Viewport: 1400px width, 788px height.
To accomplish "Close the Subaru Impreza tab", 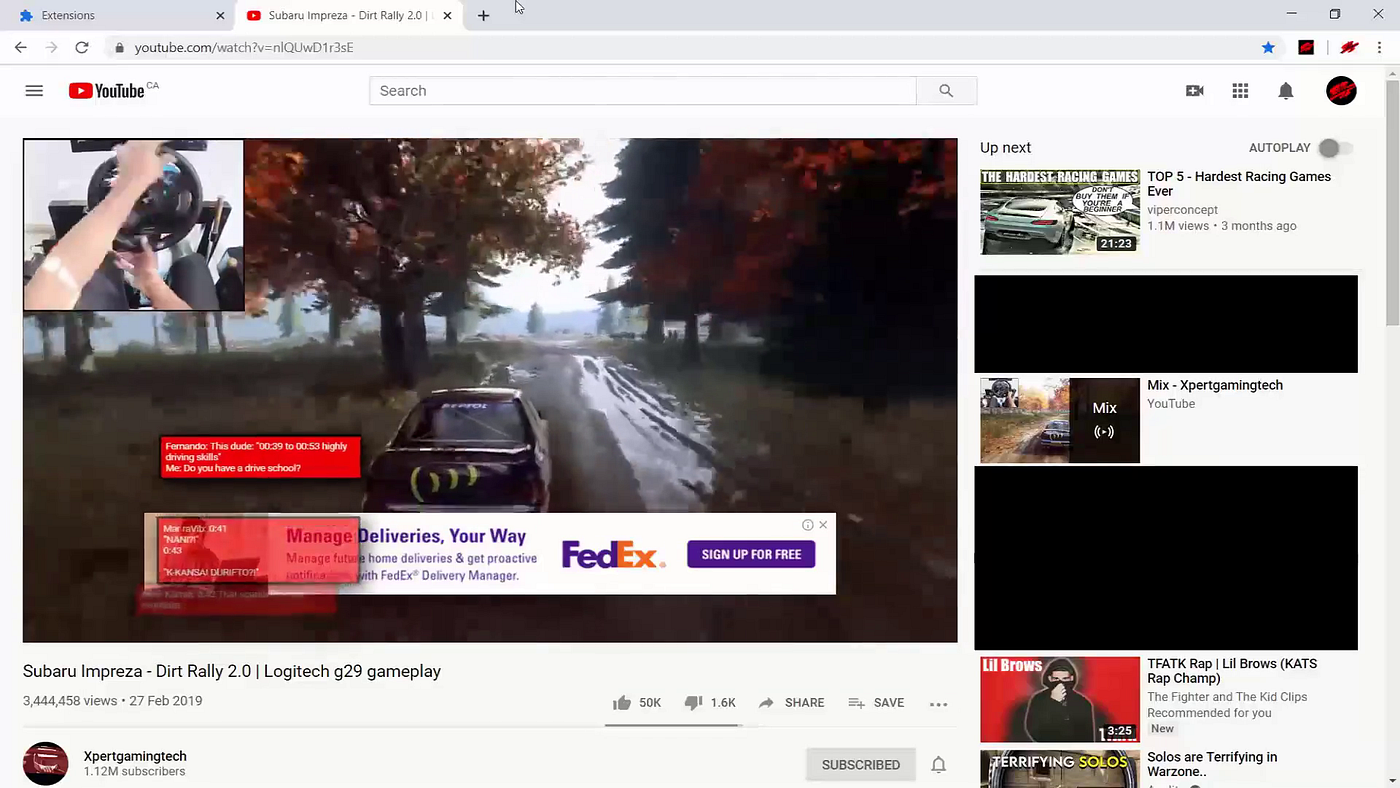I will click(448, 16).
